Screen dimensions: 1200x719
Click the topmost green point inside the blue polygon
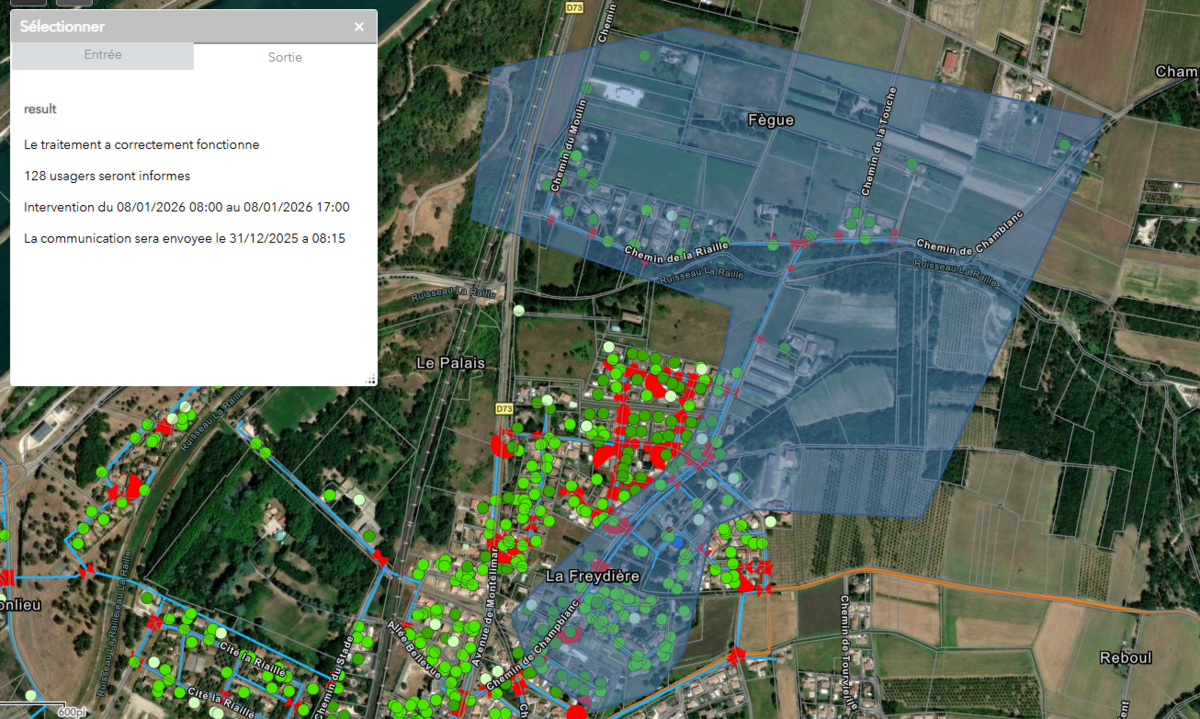[645, 56]
